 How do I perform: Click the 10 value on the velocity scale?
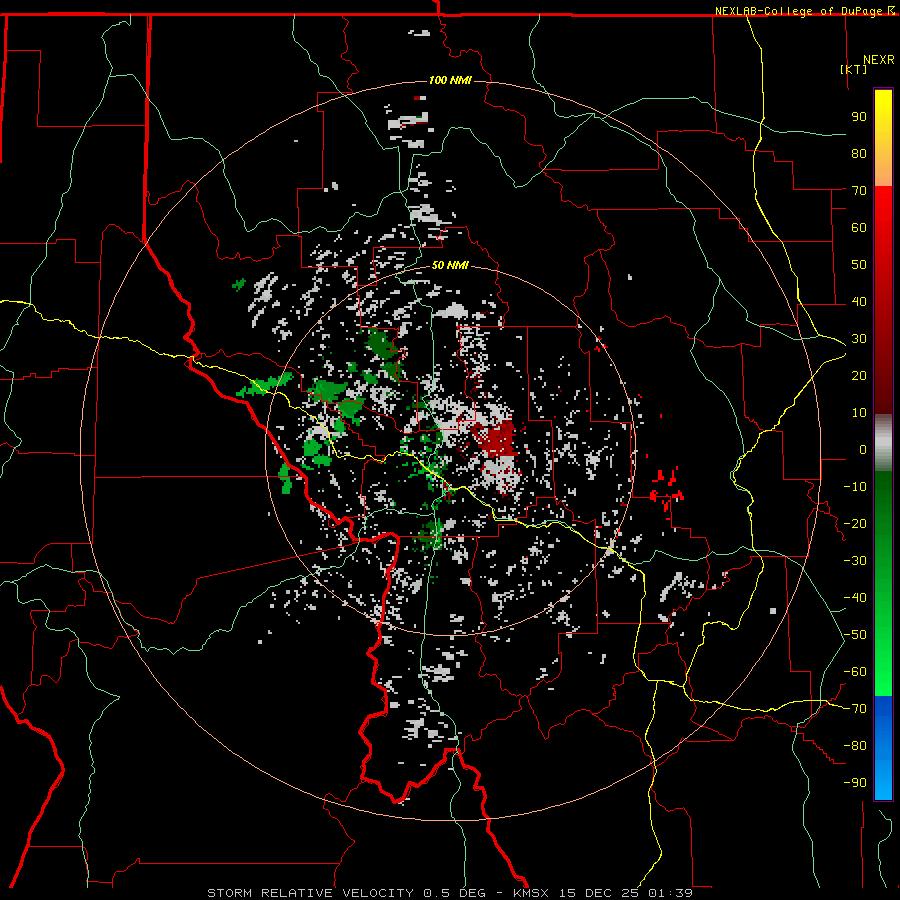pos(859,413)
